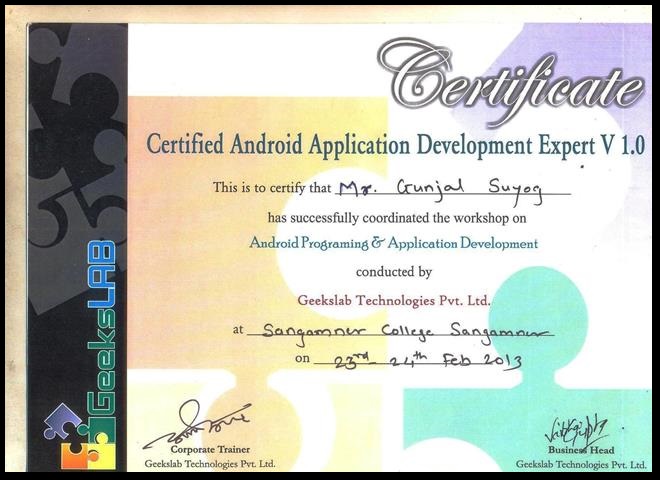Click 'Certified Android Application Development Expert V 1.0' title
This screenshot has height=480, width=660.
pos(395,146)
